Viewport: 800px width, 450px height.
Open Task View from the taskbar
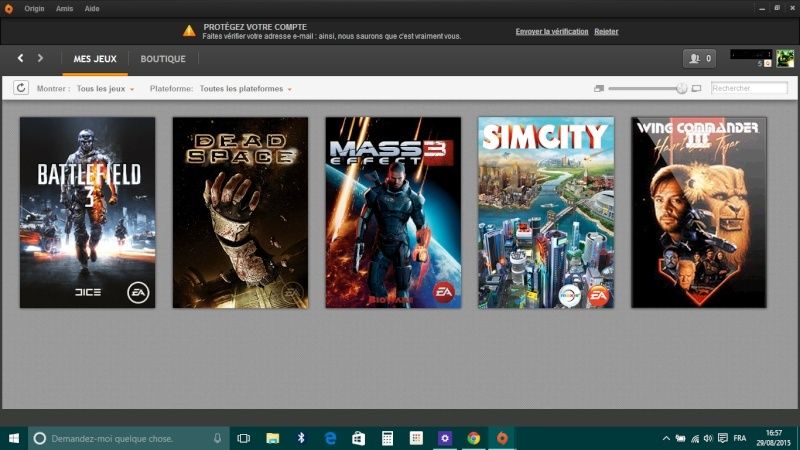pyautogui.click(x=244, y=438)
